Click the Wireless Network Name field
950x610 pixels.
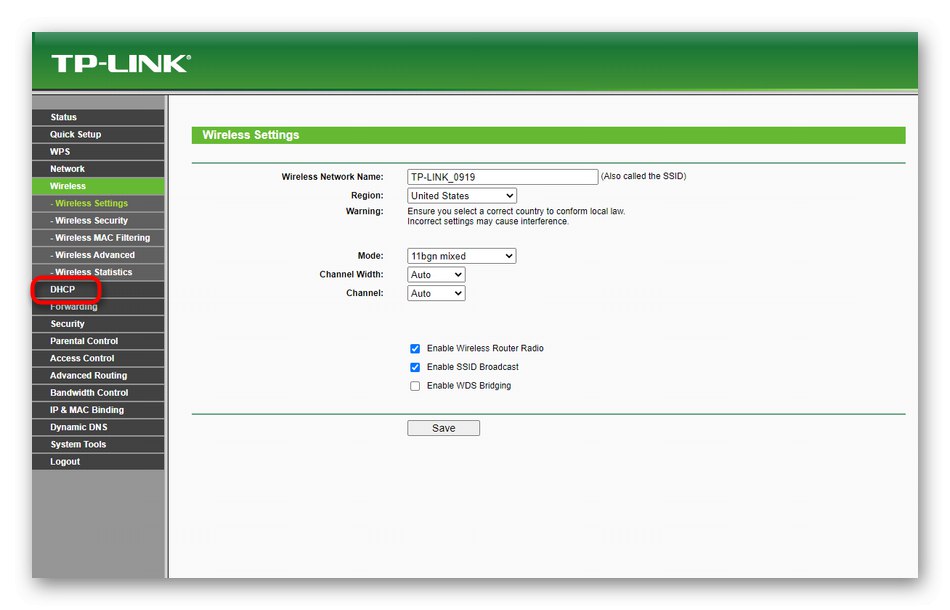502,177
